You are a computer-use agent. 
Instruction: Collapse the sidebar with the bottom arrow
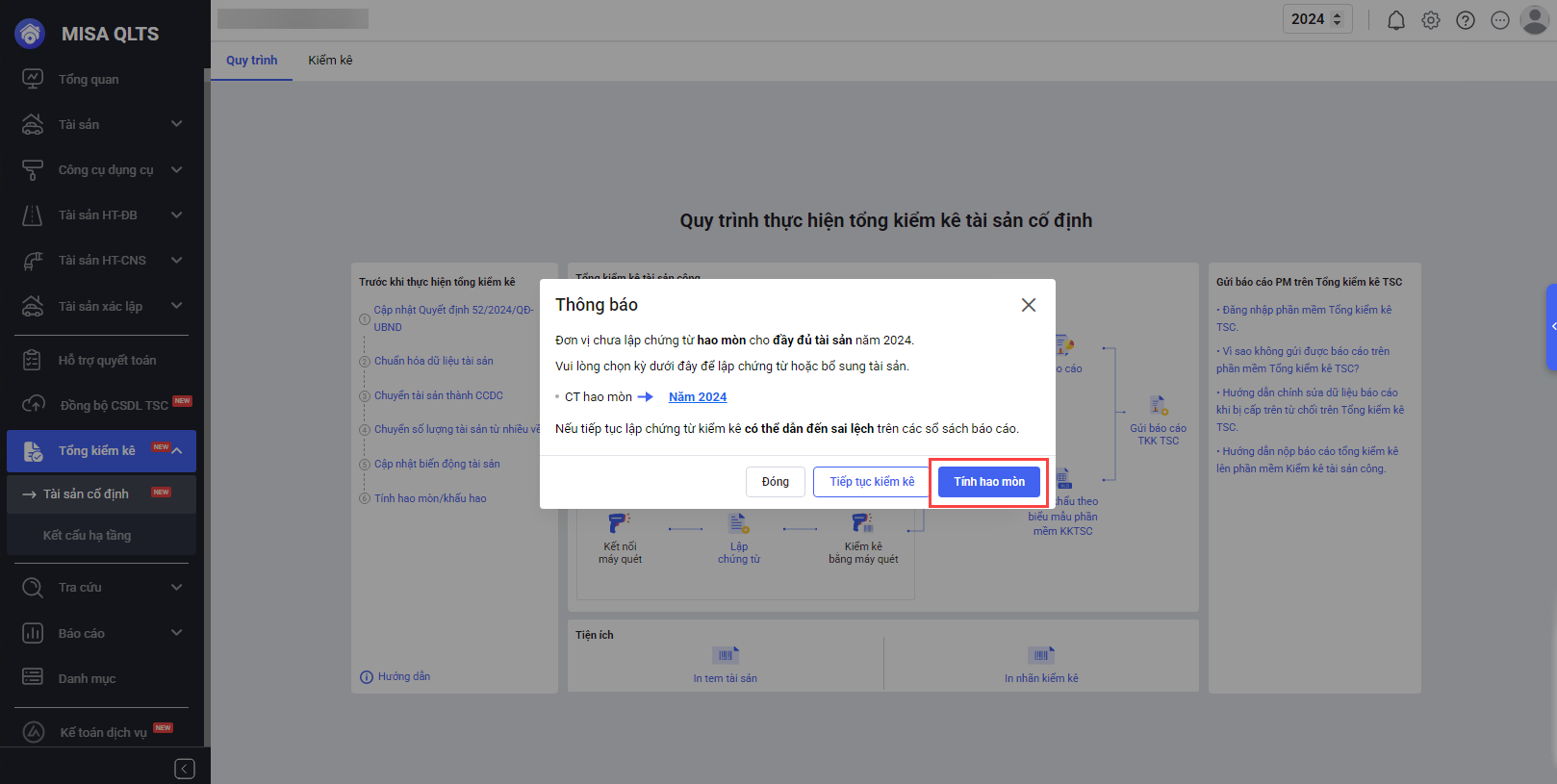[185, 769]
